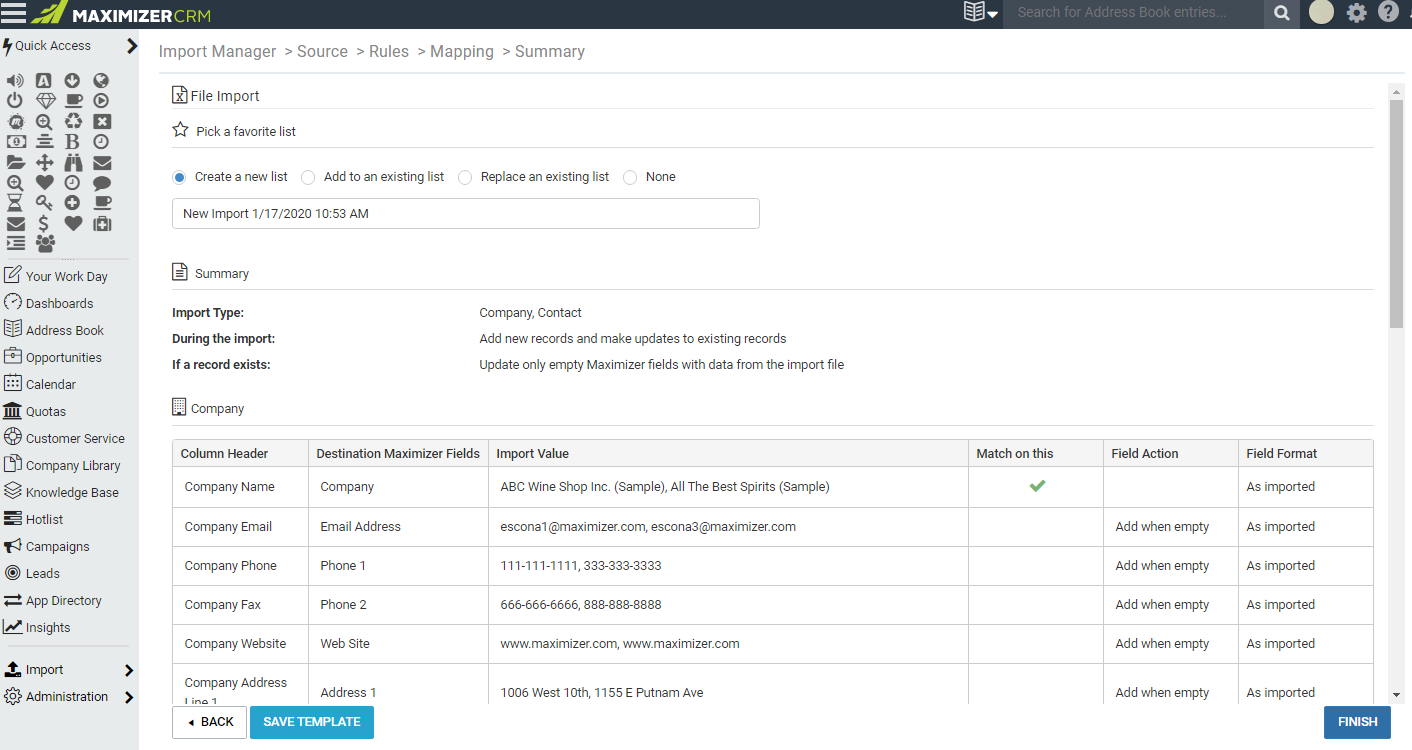
Task: Select the Replace an existing list option
Action: click(x=465, y=177)
